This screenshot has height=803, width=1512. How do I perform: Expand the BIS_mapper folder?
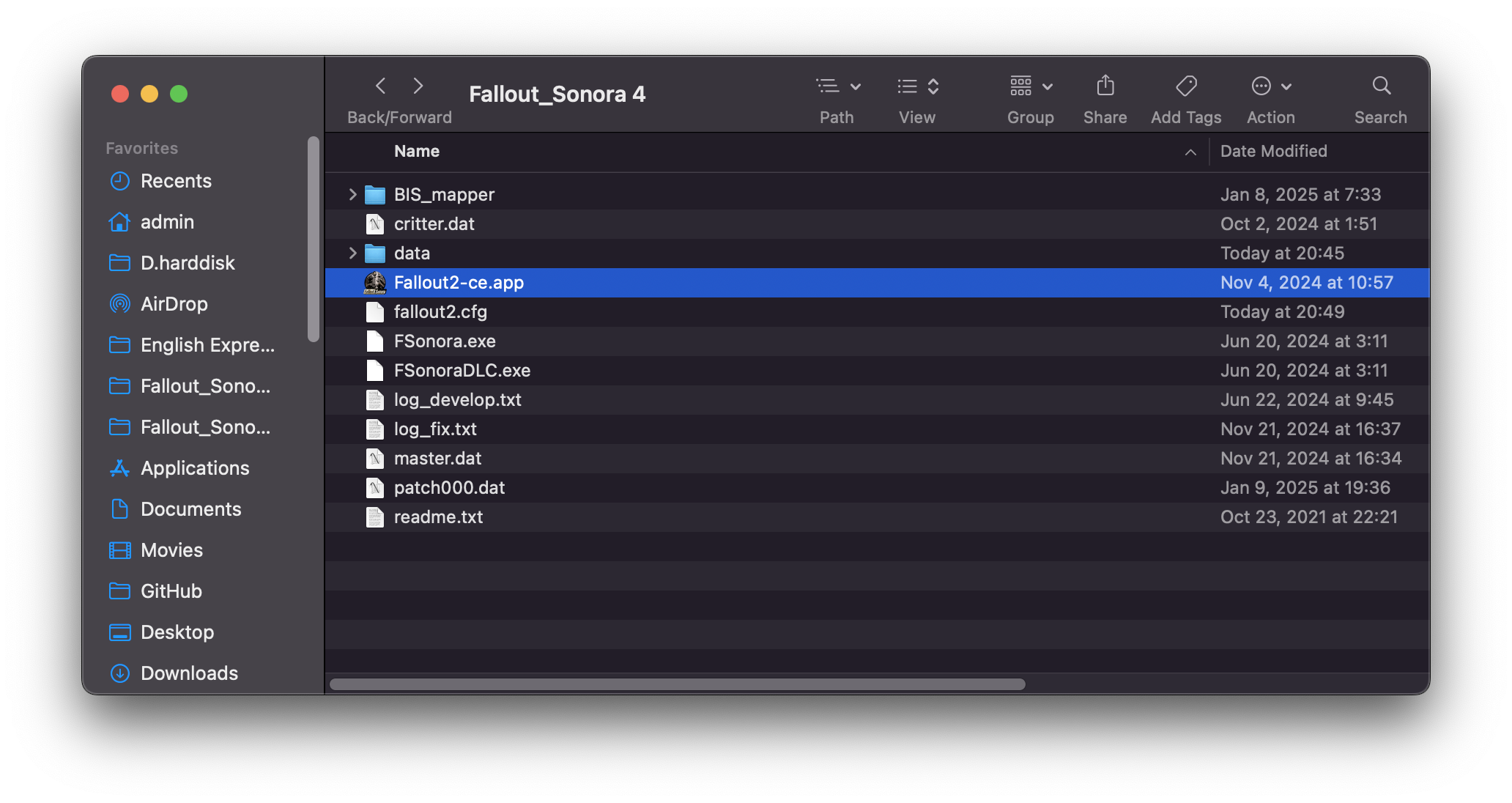[x=352, y=195]
